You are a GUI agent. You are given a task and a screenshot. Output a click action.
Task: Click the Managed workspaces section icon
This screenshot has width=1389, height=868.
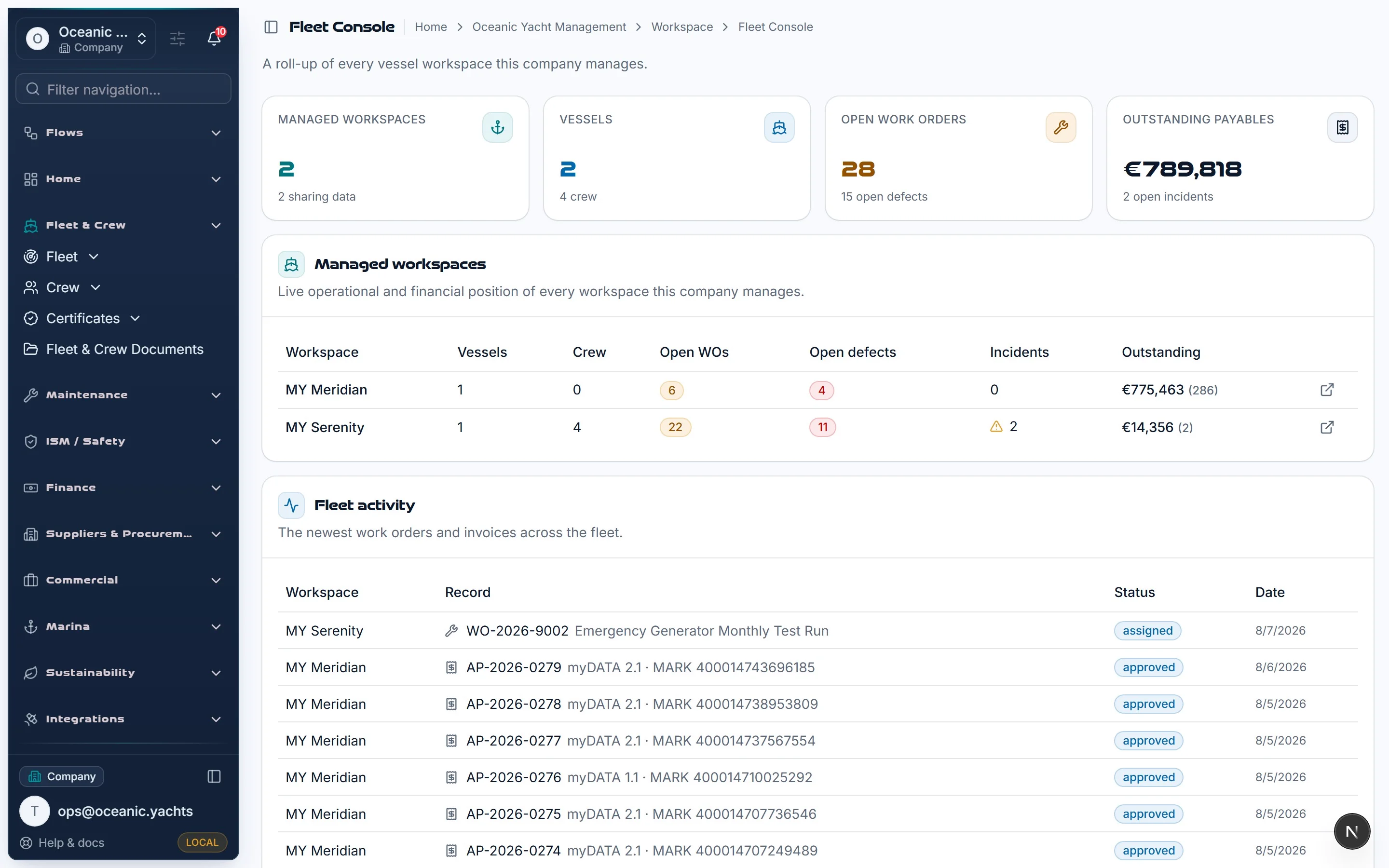click(x=292, y=264)
